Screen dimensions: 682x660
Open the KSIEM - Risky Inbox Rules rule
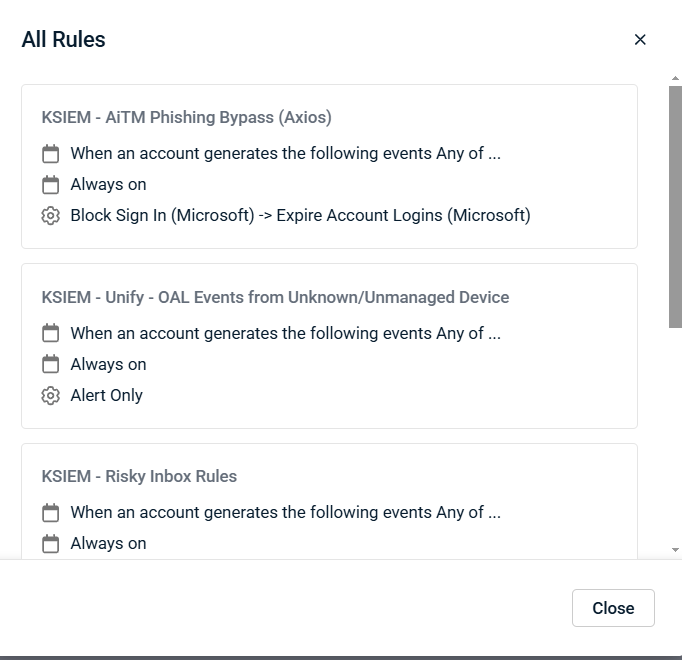[x=139, y=476]
